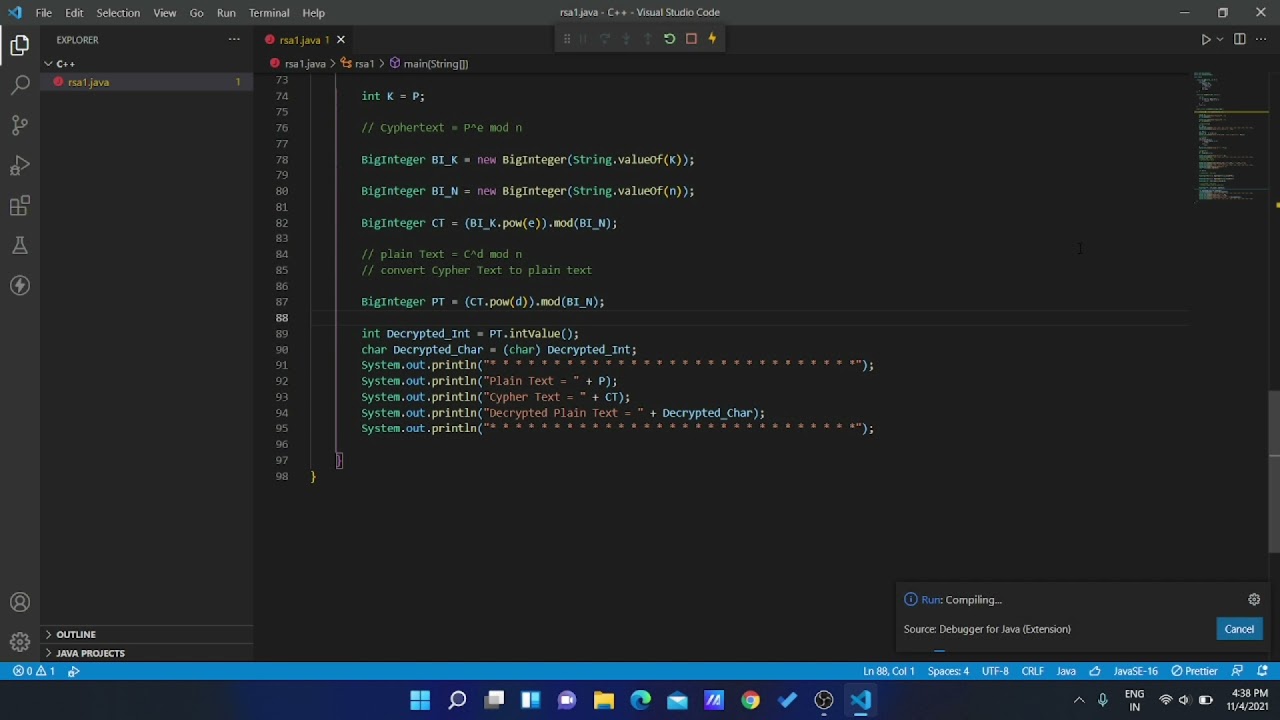Open the Source Control view
This screenshot has width=1280, height=720.
click(20, 125)
